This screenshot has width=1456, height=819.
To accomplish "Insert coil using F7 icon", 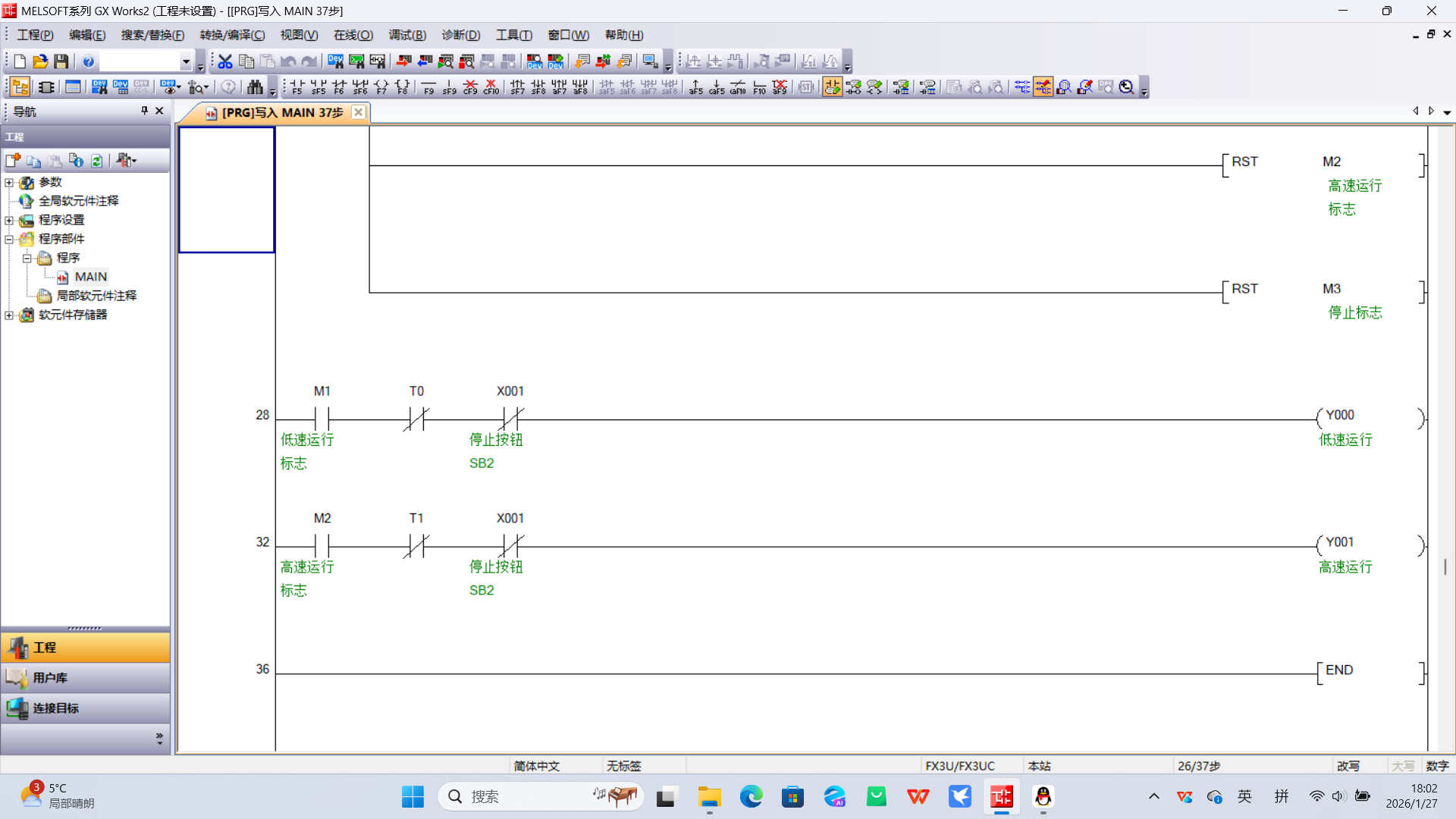I will pyautogui.click(x=381, y=87).
